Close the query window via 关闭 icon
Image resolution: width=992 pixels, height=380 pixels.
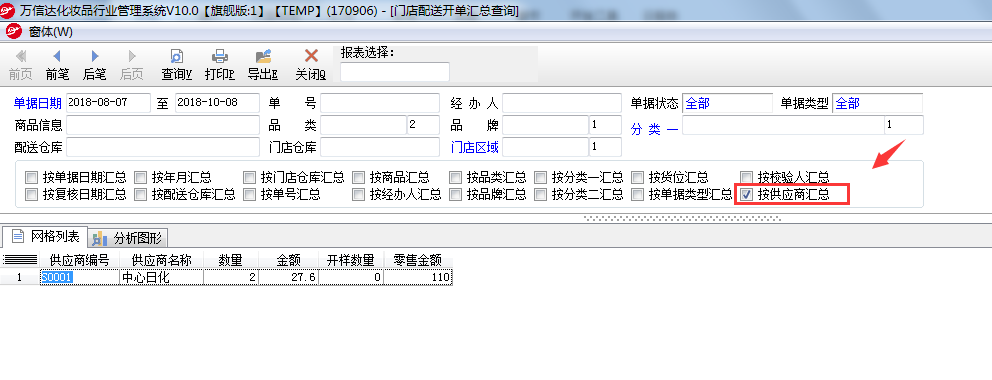(x=311, y=56)
